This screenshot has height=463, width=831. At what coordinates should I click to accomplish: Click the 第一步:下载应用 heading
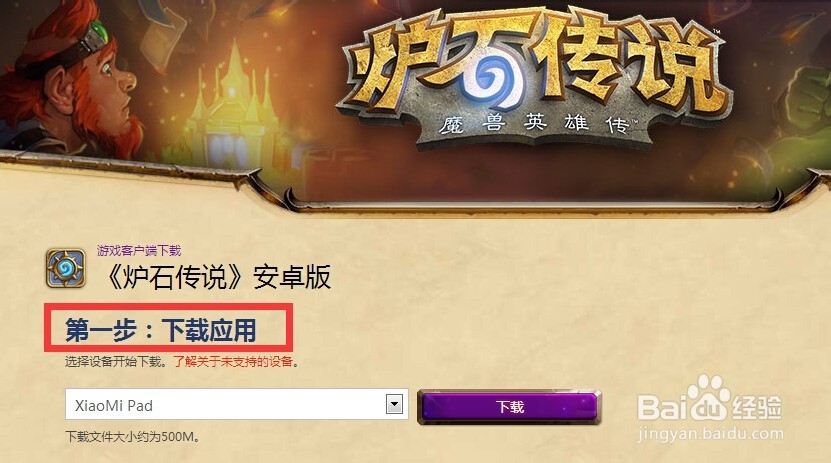(x=161, y=330)
